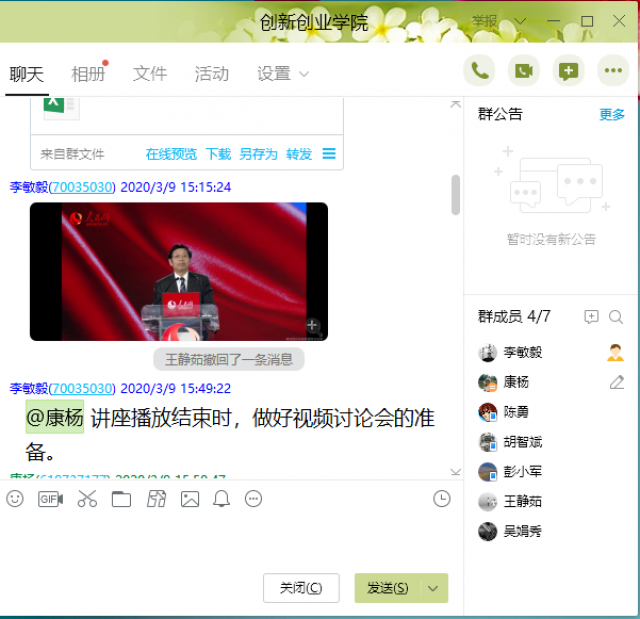Click the 在线预览 link

171,154
